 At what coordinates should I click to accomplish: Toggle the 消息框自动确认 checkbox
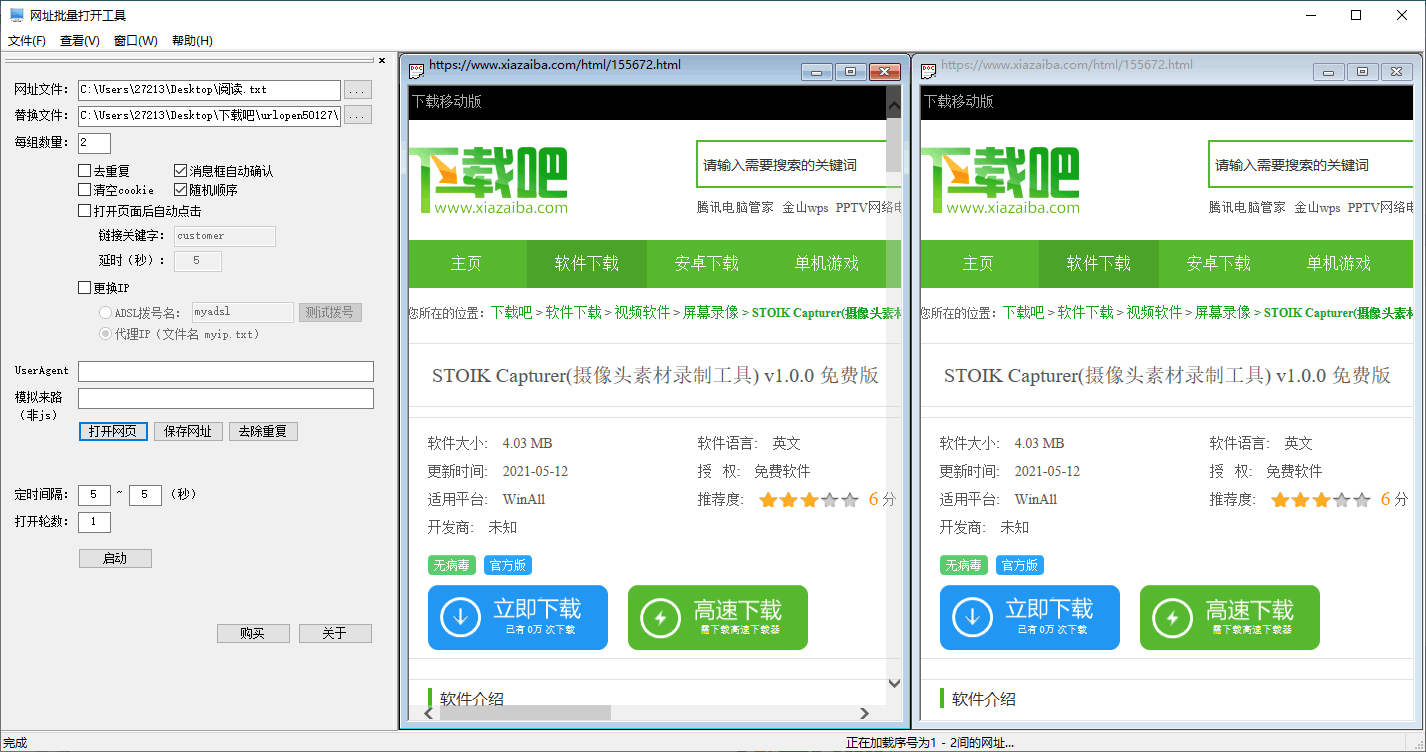click(181, 171)
